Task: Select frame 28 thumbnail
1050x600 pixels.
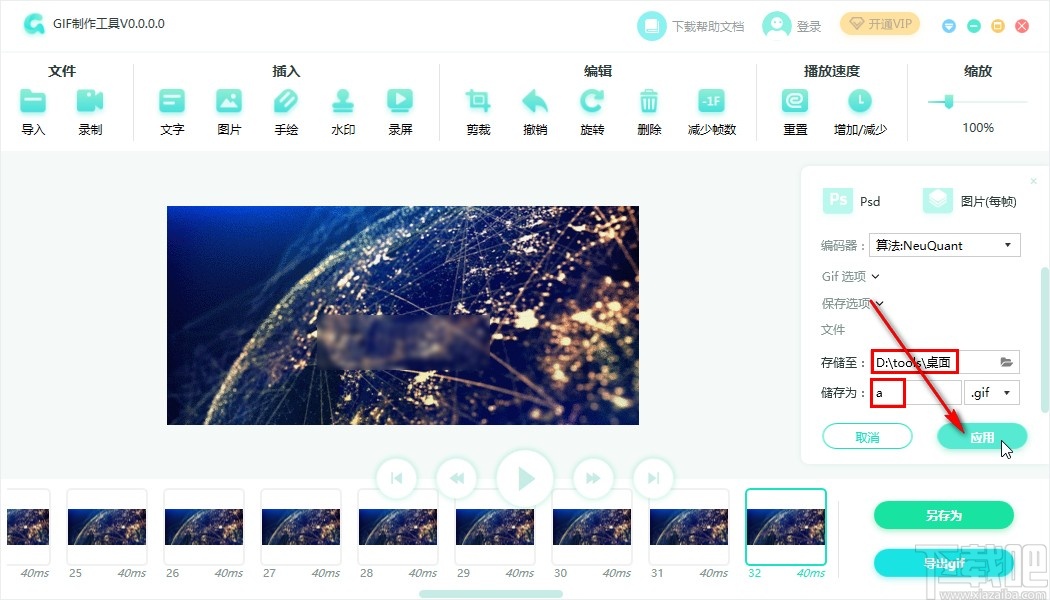Action: 398,527
